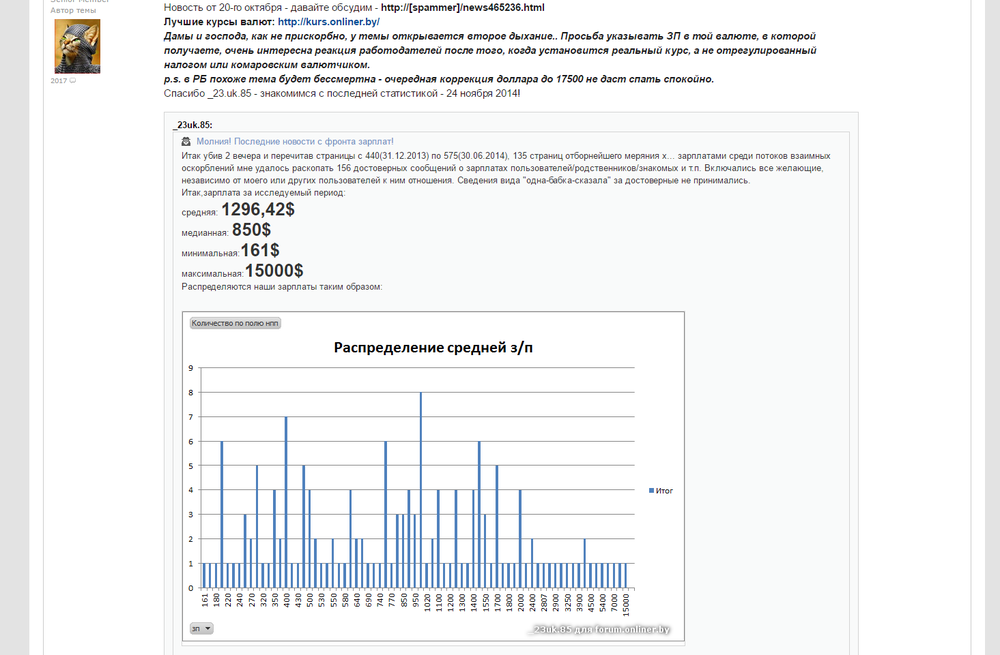Click the "медианная:" label
Image resolution: width=1000 pixels, height=655 pixels.
pos(205,233)
